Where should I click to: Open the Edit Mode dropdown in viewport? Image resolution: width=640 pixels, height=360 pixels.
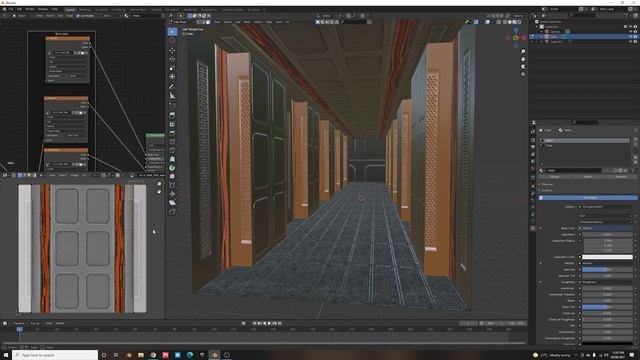181,22
